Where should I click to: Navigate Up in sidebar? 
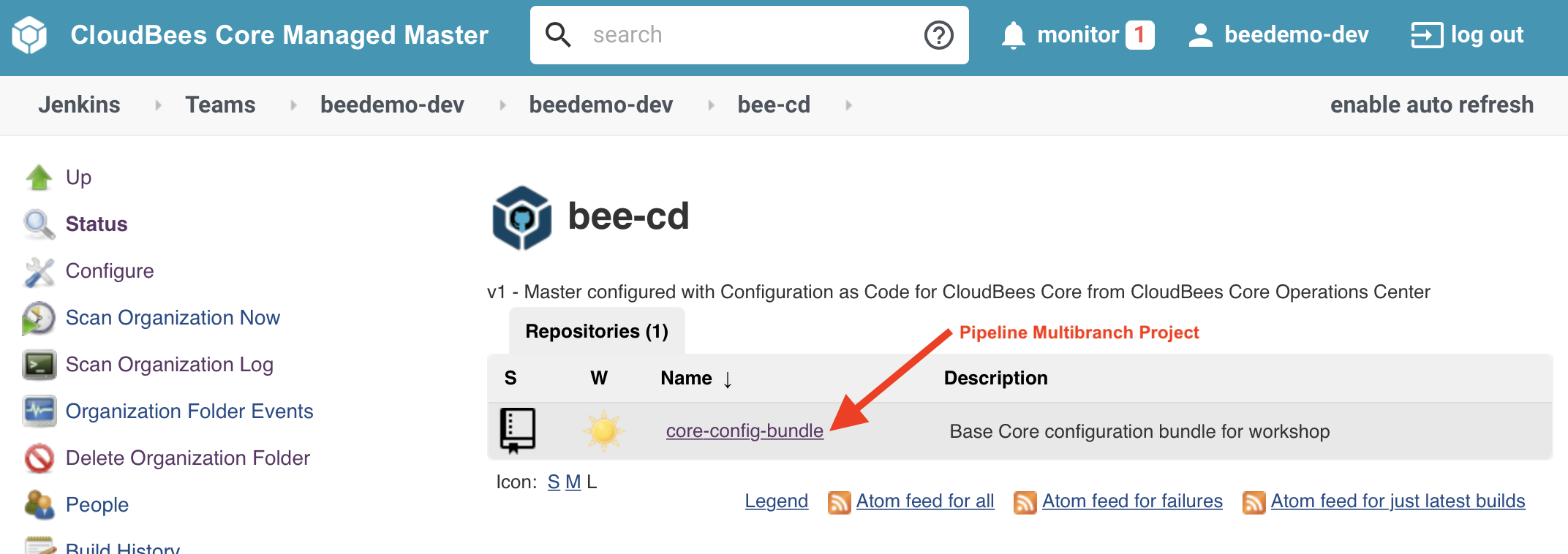click(78, 178)
